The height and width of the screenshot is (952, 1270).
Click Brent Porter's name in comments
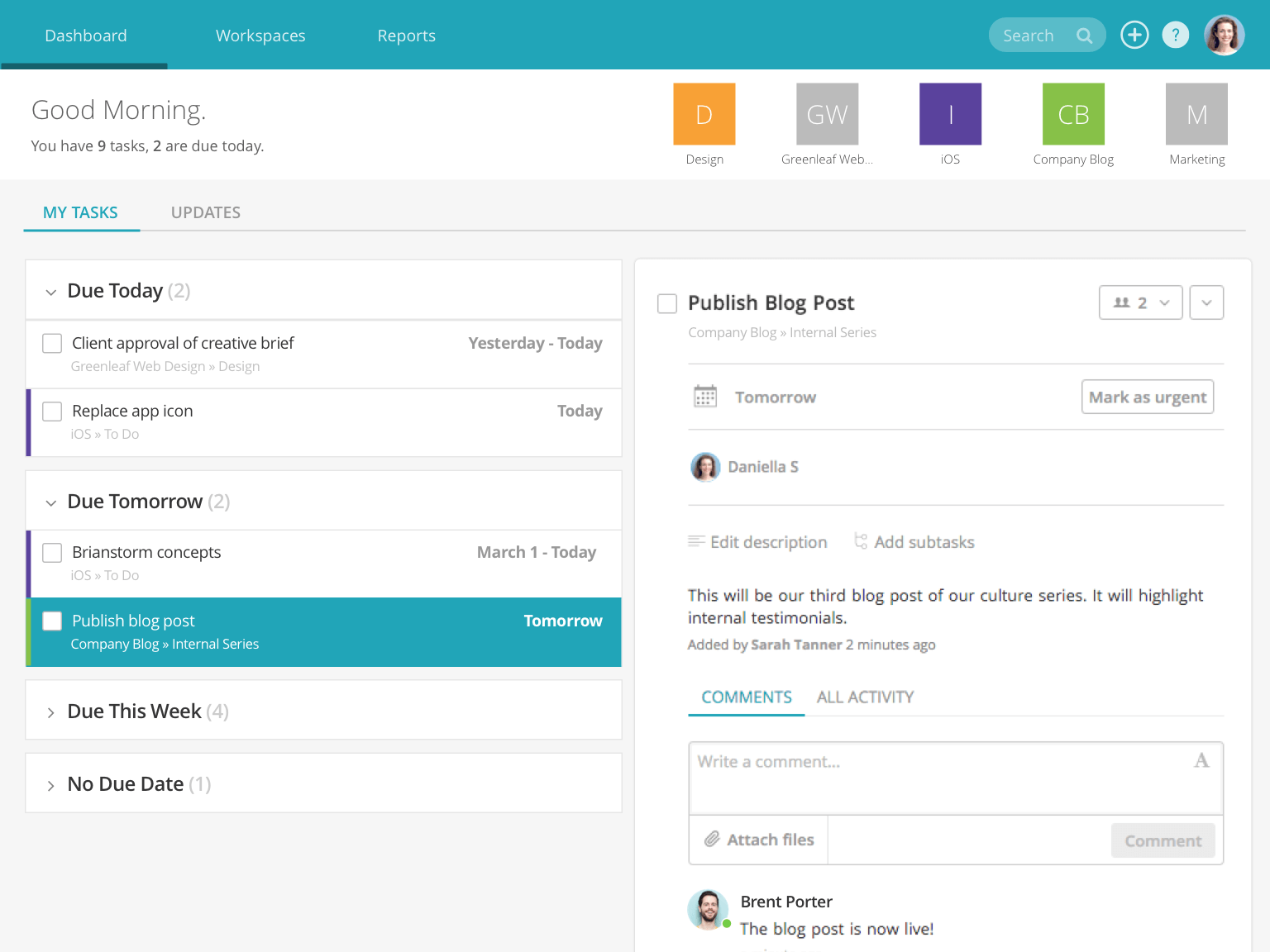(786, 902)
